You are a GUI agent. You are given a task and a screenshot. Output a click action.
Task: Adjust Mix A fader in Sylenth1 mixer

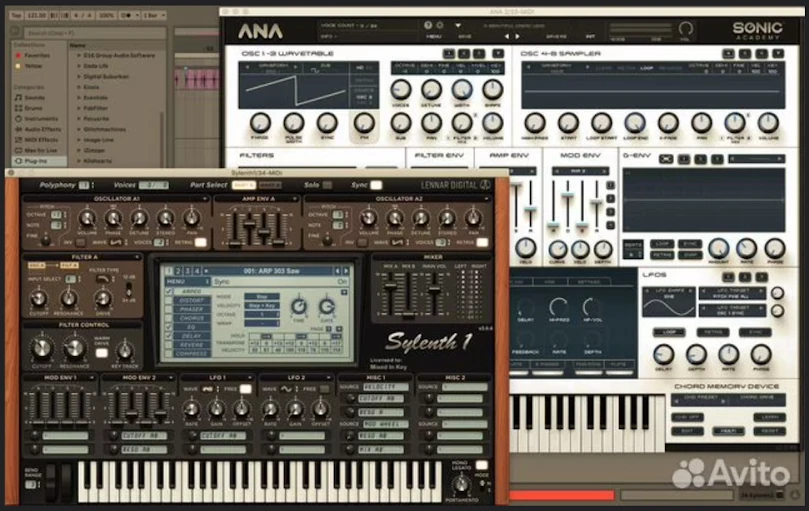pos(391,285)
